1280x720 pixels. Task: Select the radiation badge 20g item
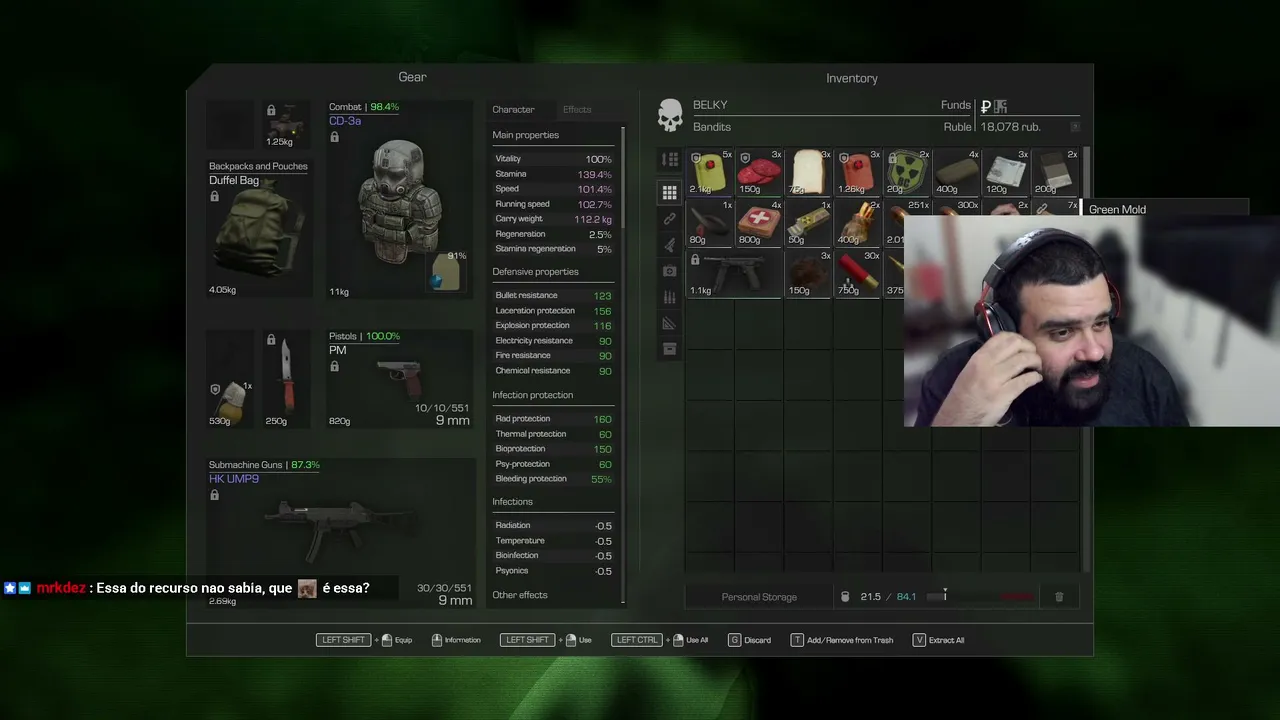click(x=906, y=172)
